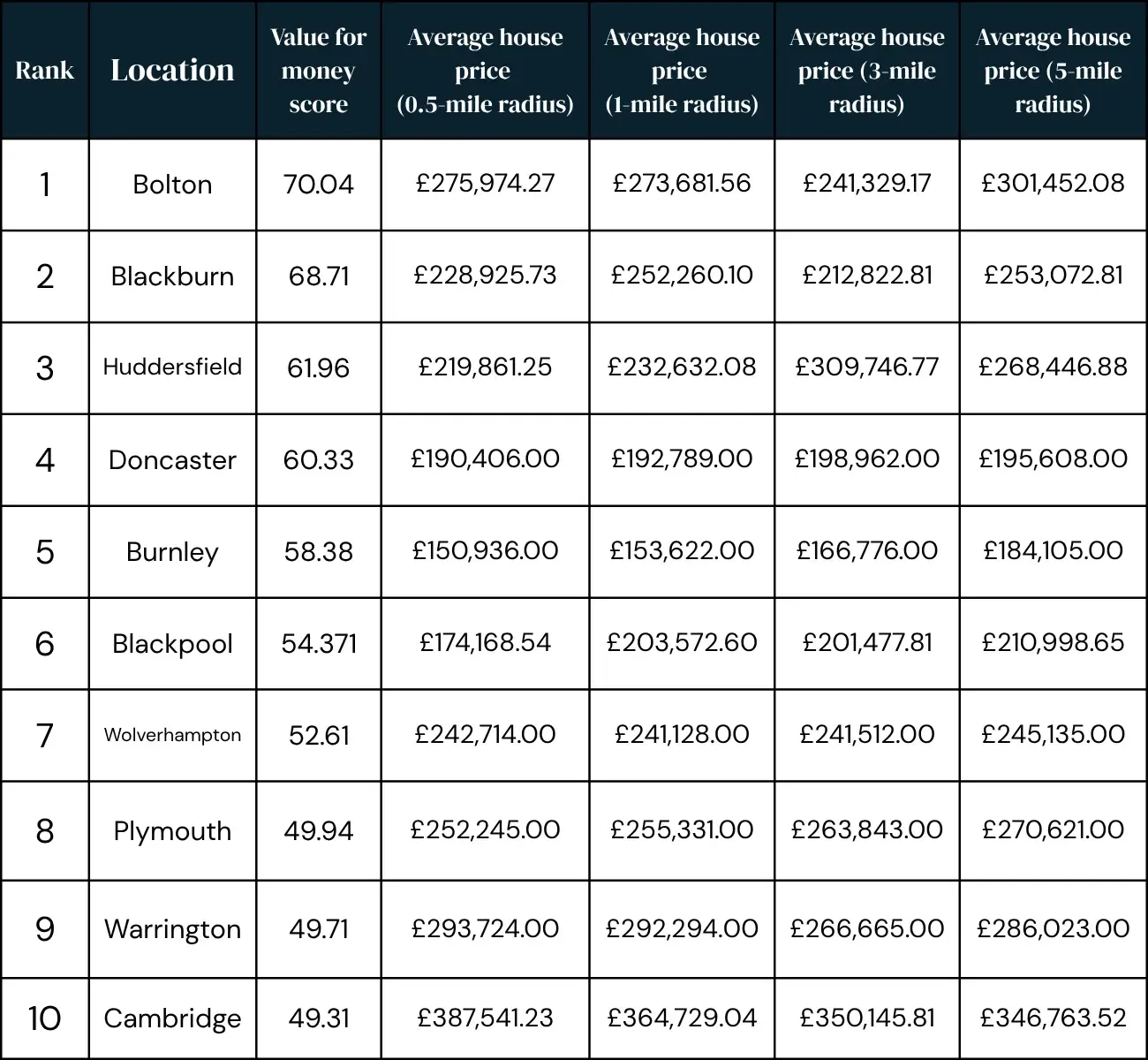Select price £174,168.54
This screenshot has width=1148, height=1060.
pyautogui.click(x=485, y=643)
